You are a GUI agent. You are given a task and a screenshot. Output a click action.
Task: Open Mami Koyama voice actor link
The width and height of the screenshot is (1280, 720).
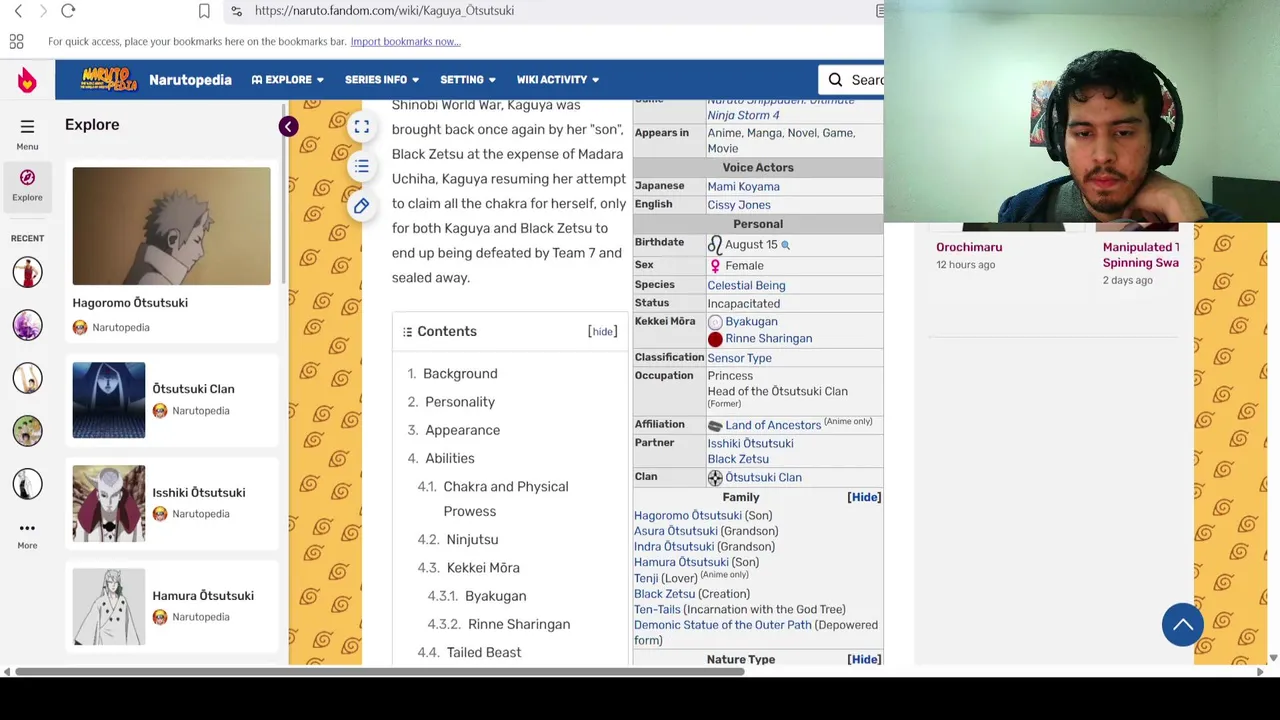tap(743, 187)
